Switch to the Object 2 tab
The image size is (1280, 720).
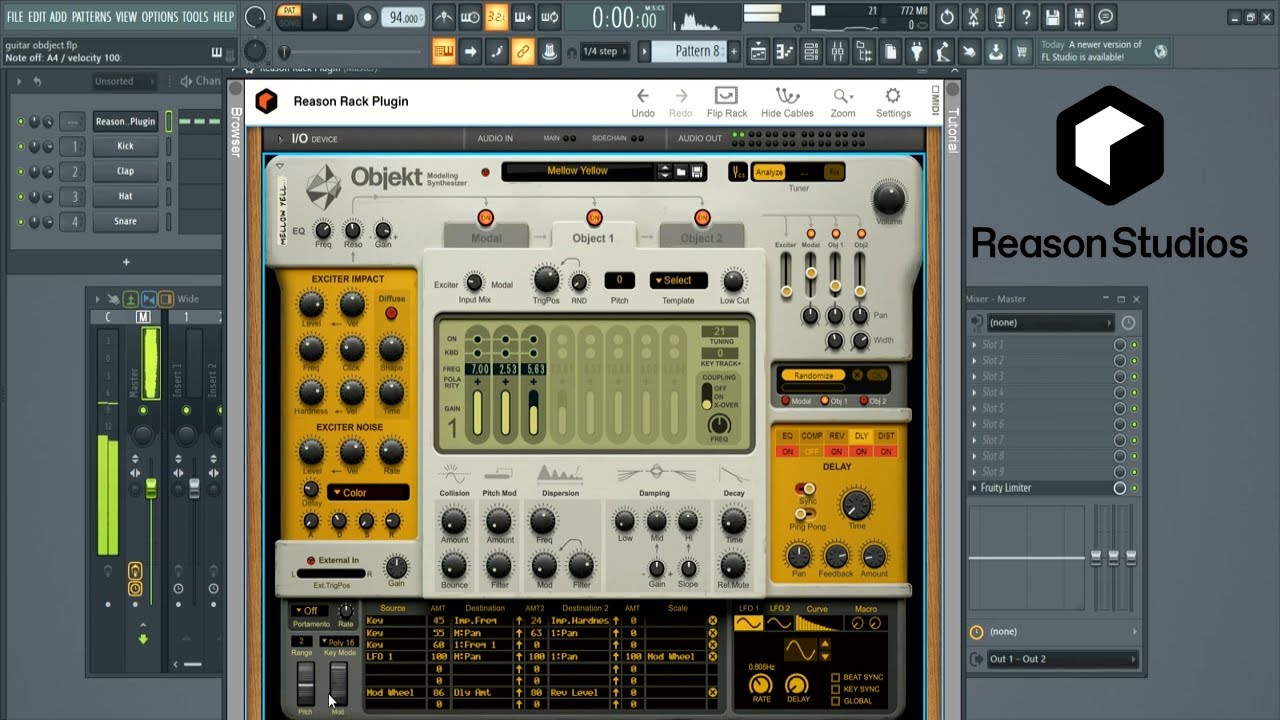click(x=702, y=238)
